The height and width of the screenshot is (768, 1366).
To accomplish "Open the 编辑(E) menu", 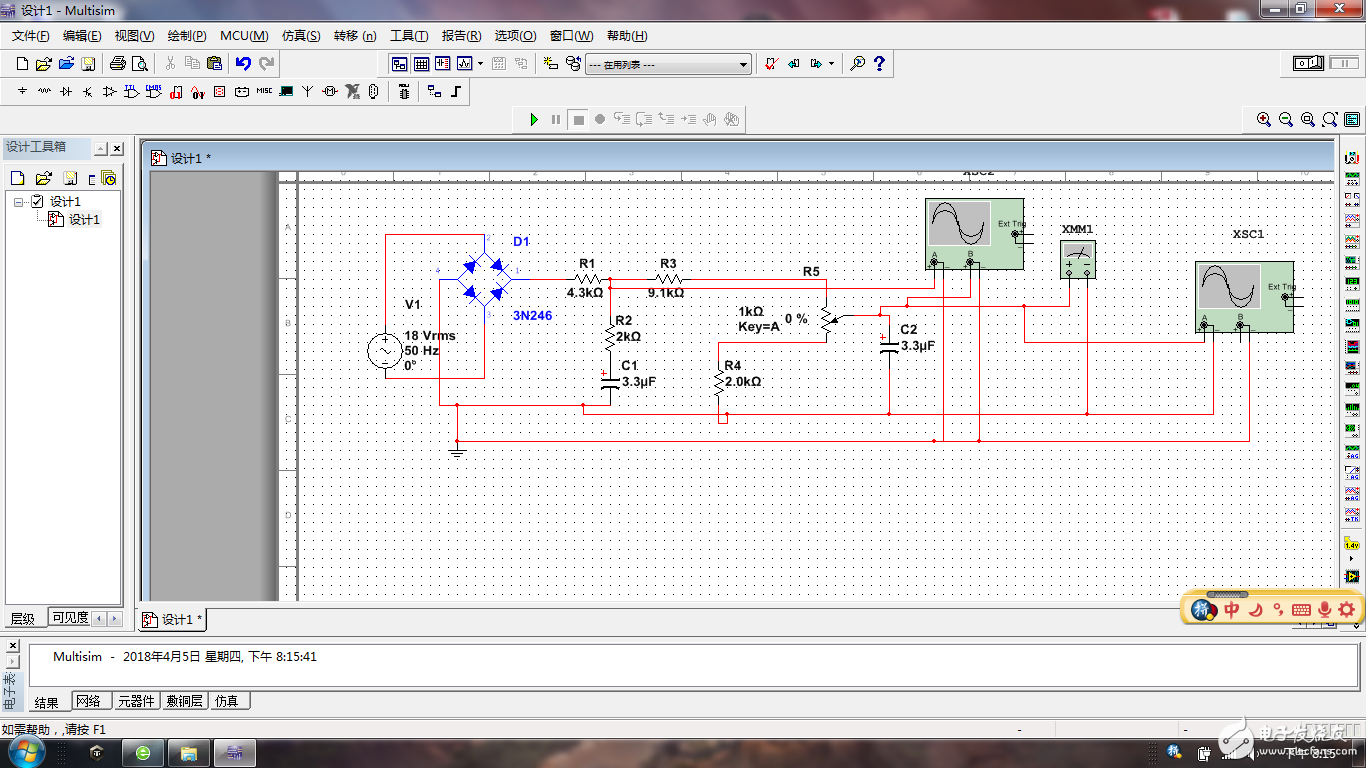I will coord(82,35).
